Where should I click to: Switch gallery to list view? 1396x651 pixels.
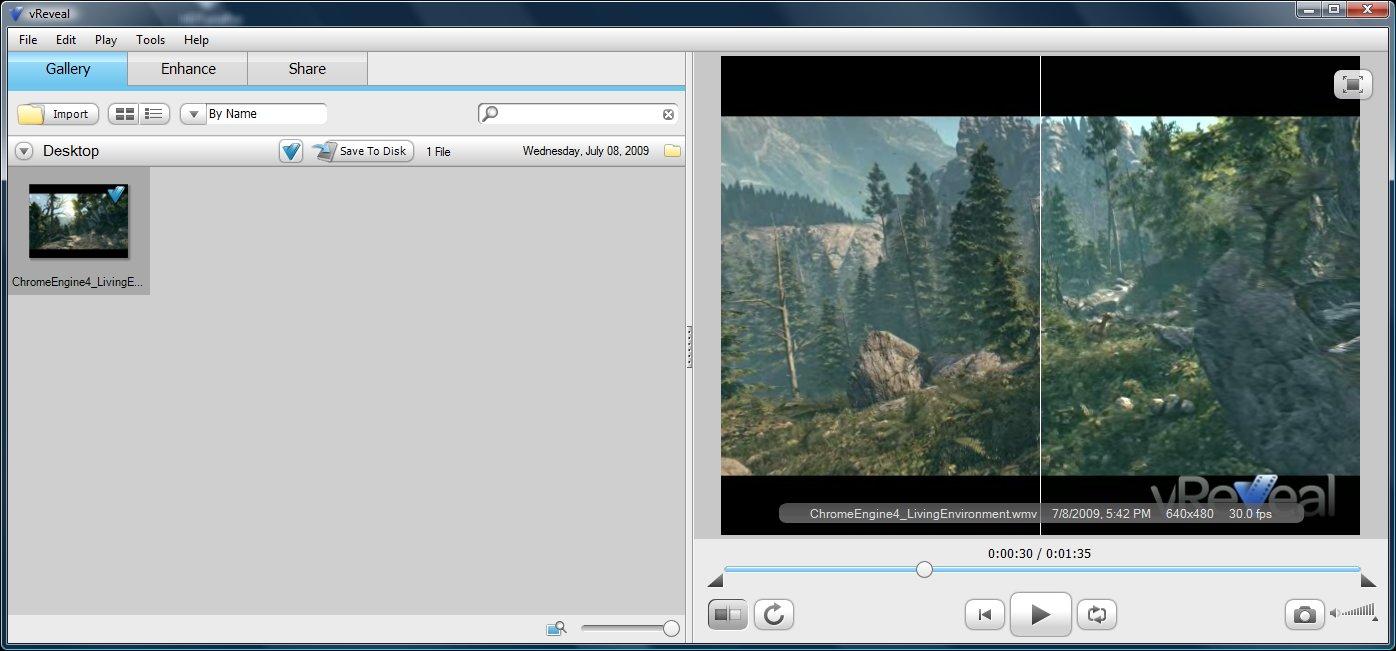[x=154, y=114]
